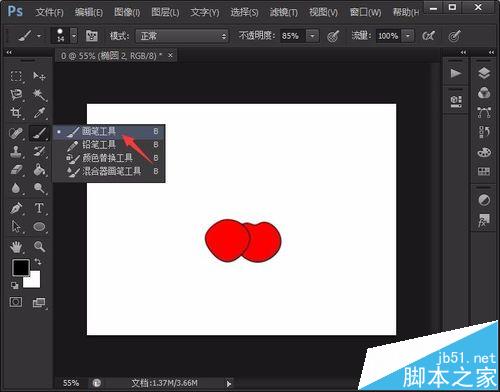Choose 铅笔工具 from the flyout
The image size is (500, 392).
[109, 145]
